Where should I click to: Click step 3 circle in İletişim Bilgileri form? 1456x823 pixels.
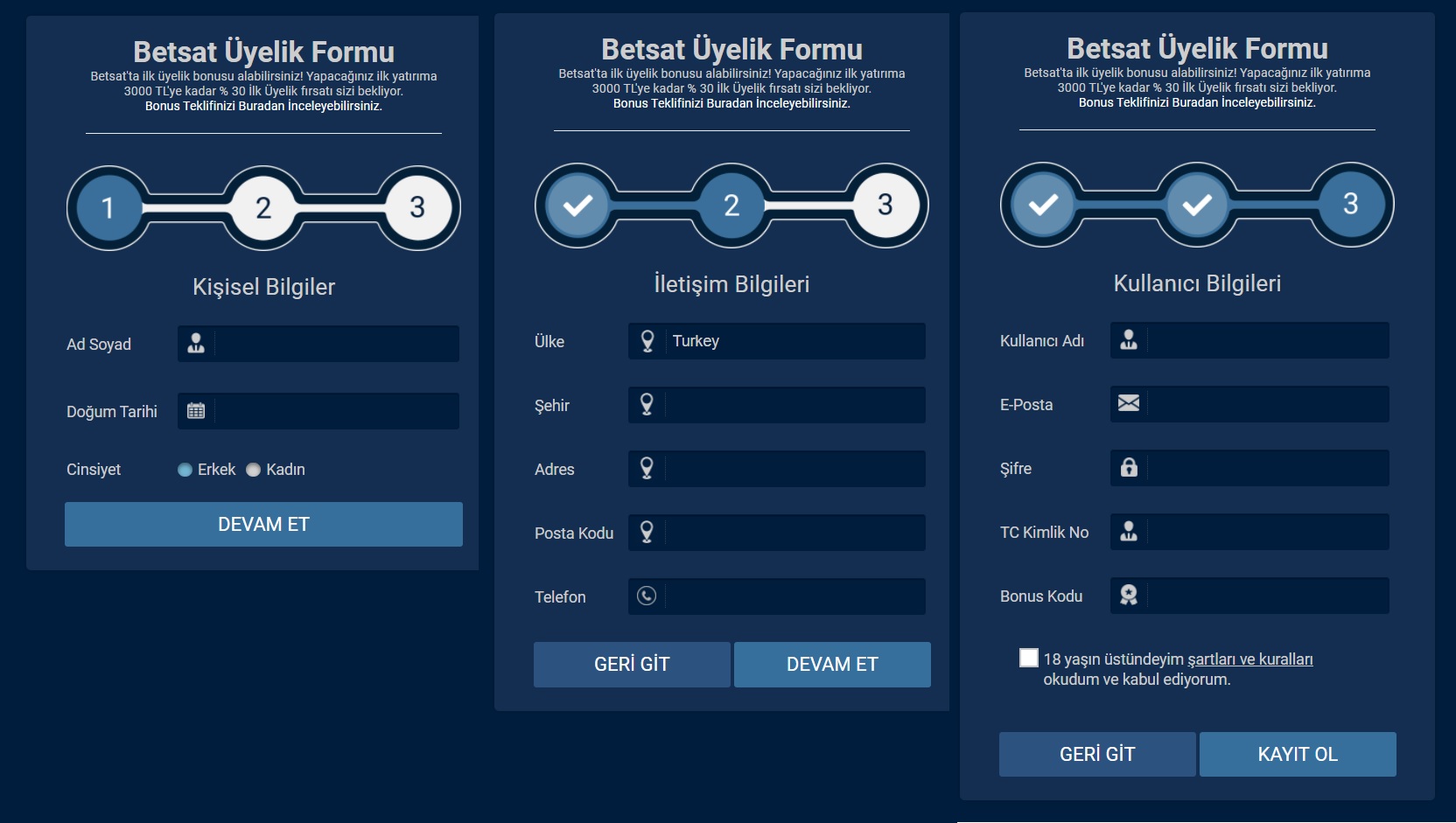click(x=885, y=206)
